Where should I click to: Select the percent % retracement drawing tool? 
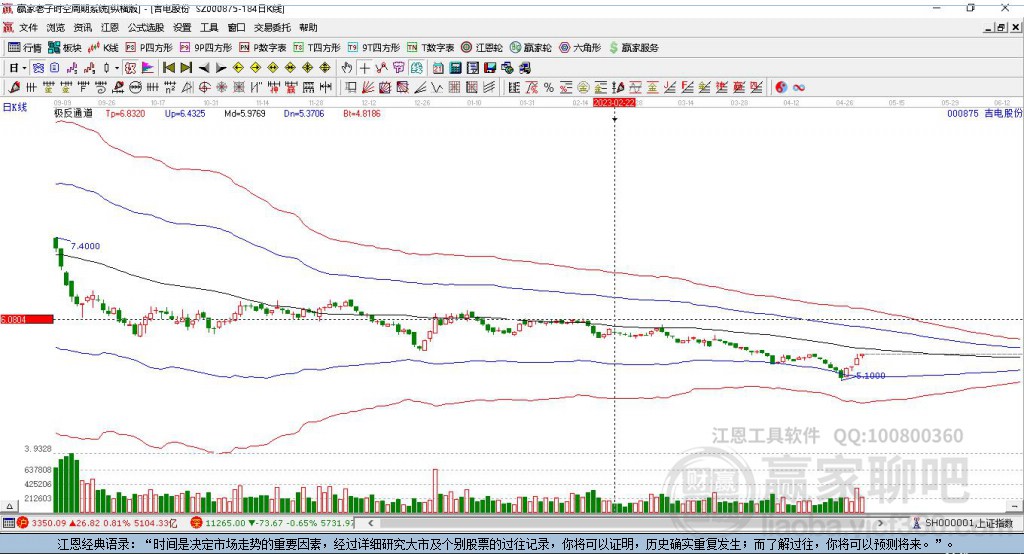[x=549, y=88]
